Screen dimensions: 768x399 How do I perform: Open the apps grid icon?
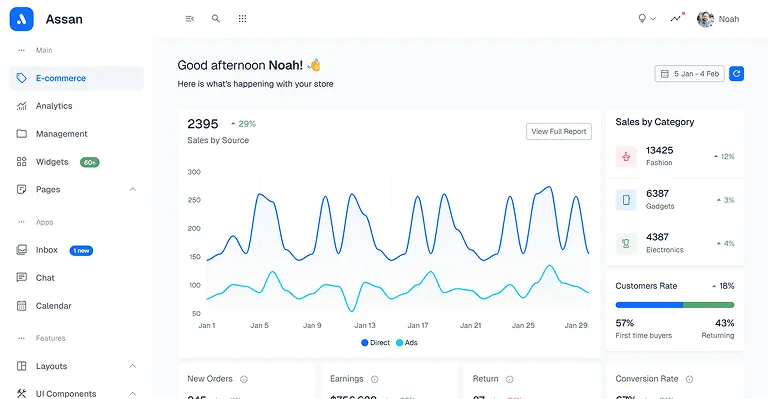pos(242,19)
